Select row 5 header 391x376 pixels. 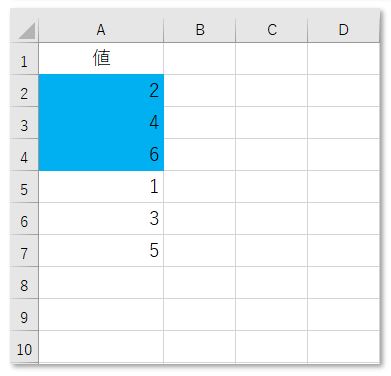(25, 187)
